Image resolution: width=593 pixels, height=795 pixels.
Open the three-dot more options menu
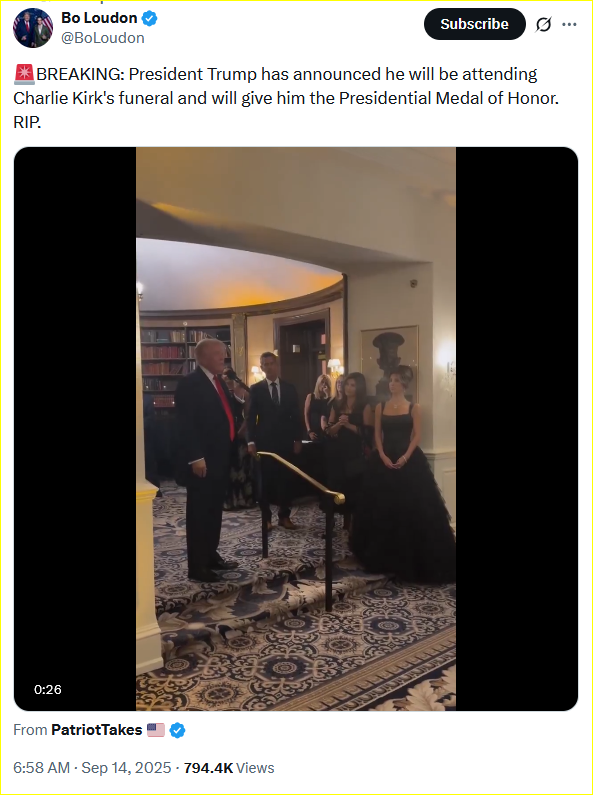[569, 24]
